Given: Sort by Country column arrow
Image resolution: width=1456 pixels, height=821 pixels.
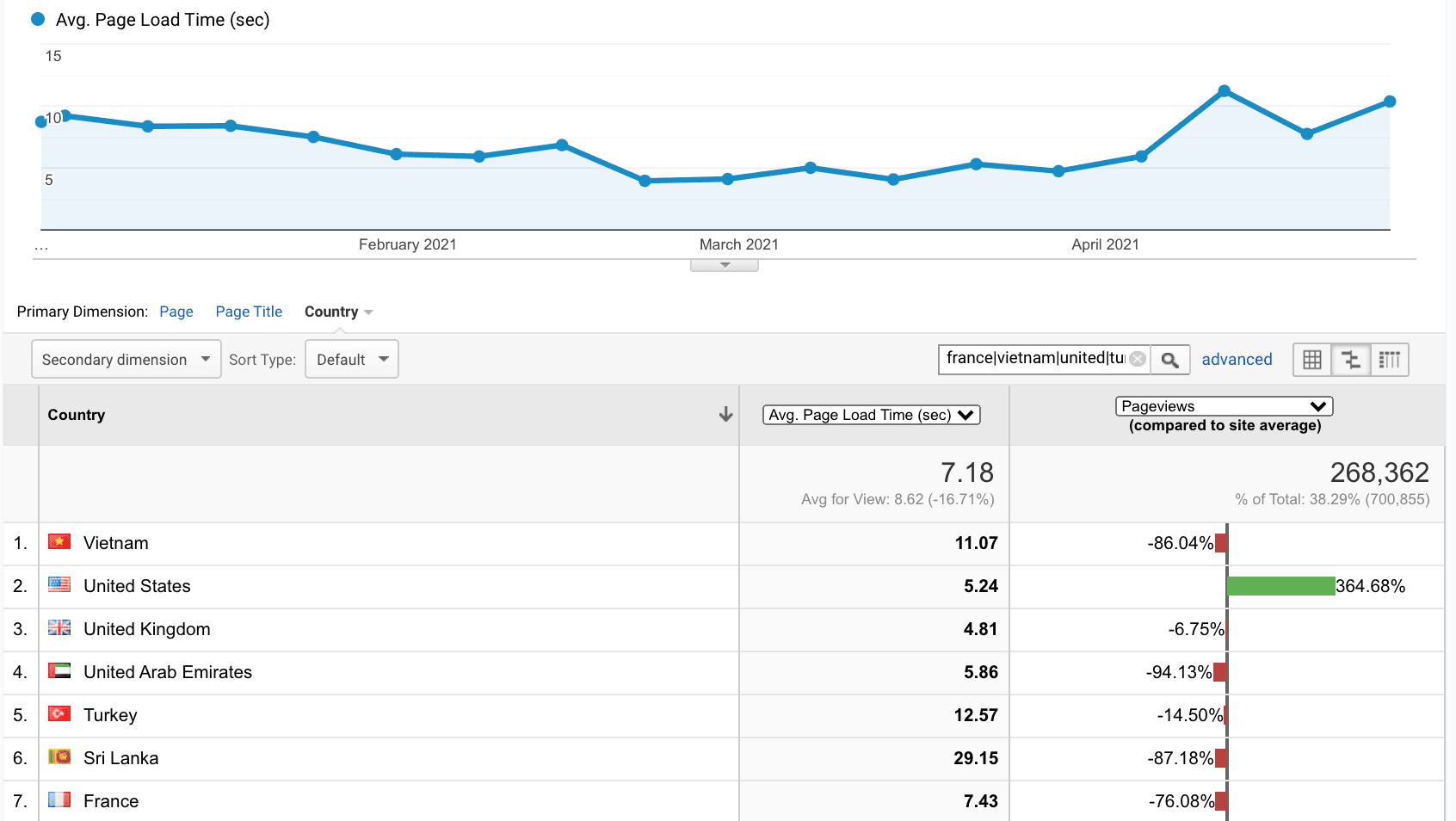Looking at the screenshot, I should tap(725, 415).
